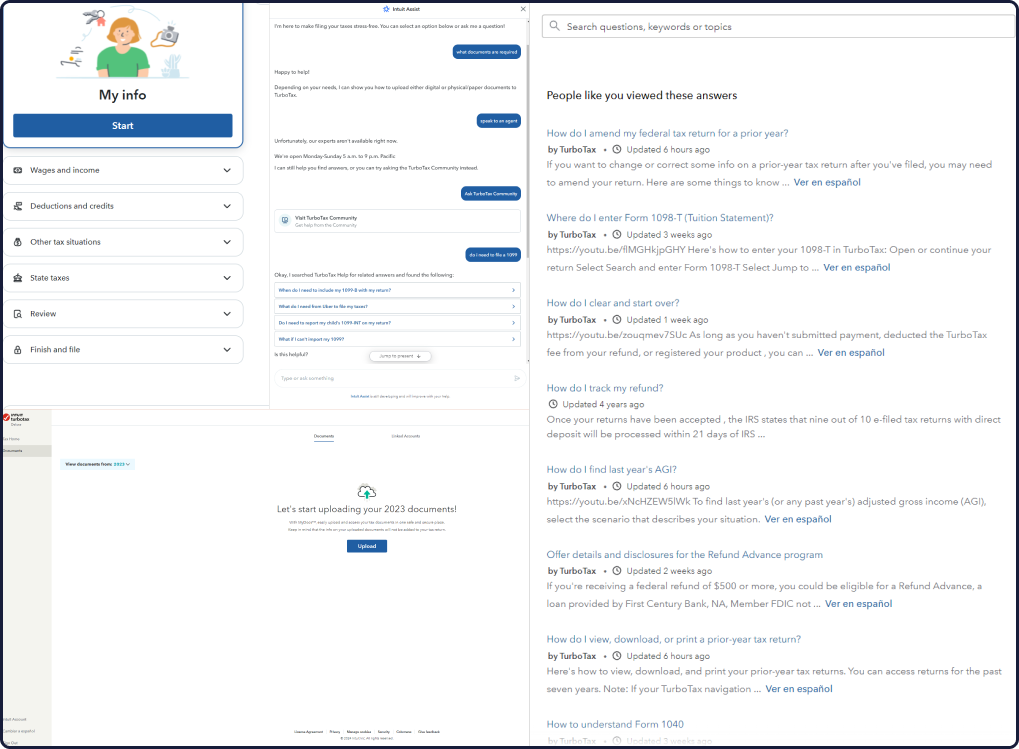Open 'How do I track my refund?' link
Viewport: 1019px width, 749px height.
tap(605, 388)
